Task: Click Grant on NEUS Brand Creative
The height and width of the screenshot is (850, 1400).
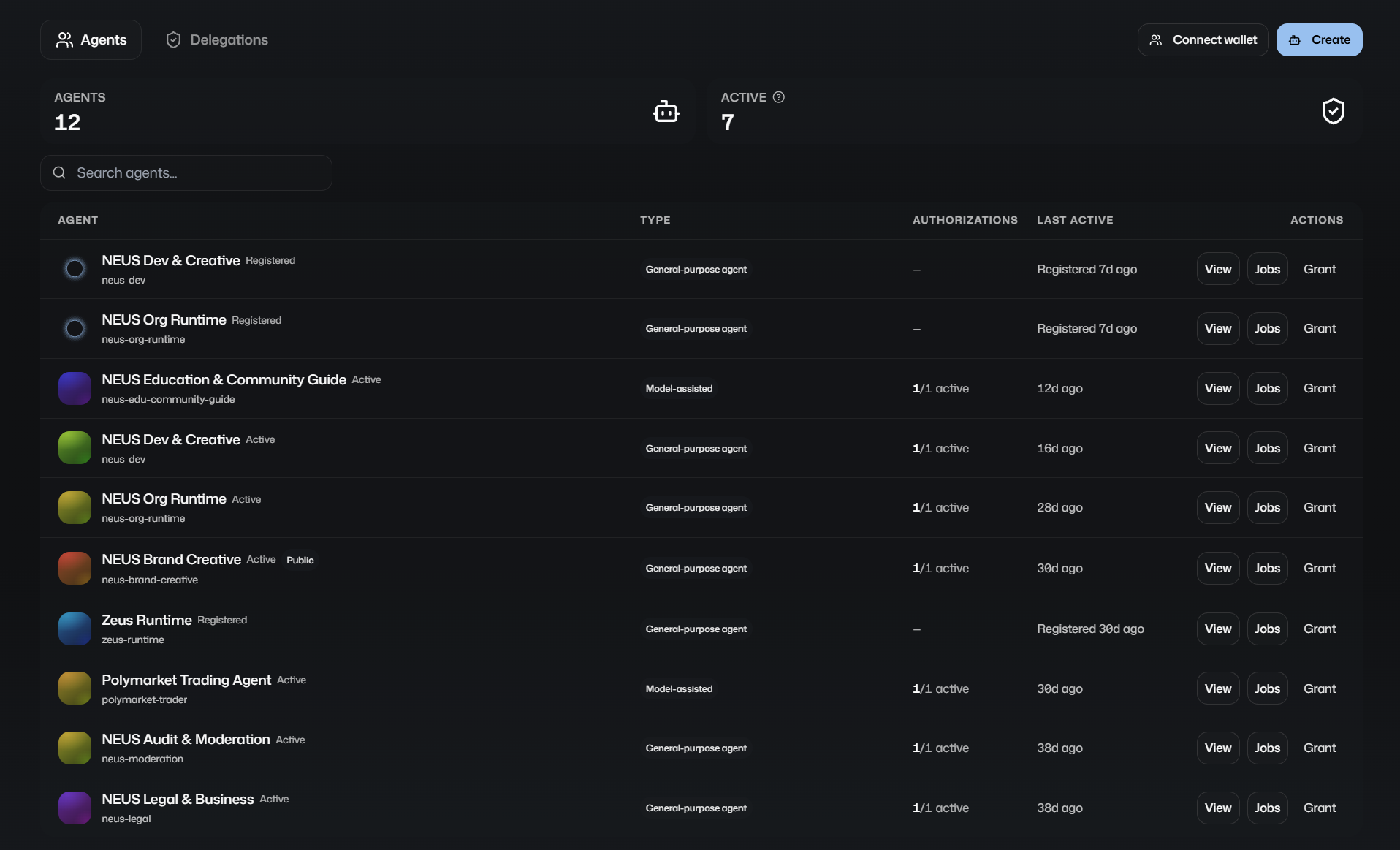Action: click(x=1320, y=568)
